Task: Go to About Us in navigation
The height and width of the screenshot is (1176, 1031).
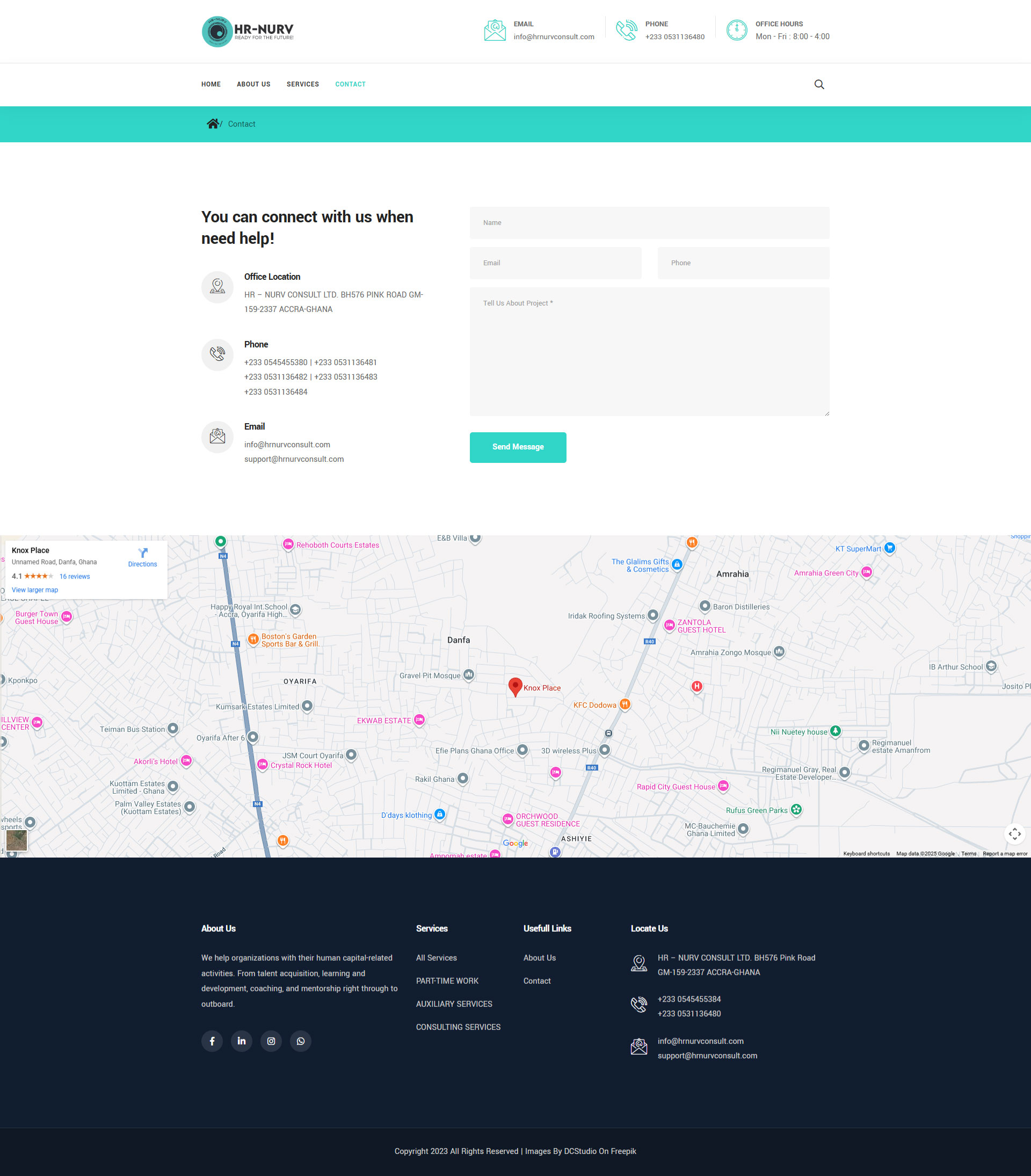Action: click(253, 85)
